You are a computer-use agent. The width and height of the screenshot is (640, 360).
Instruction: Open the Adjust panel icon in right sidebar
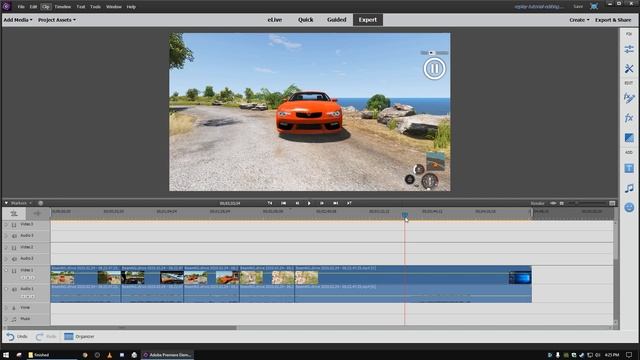[629, 49]
